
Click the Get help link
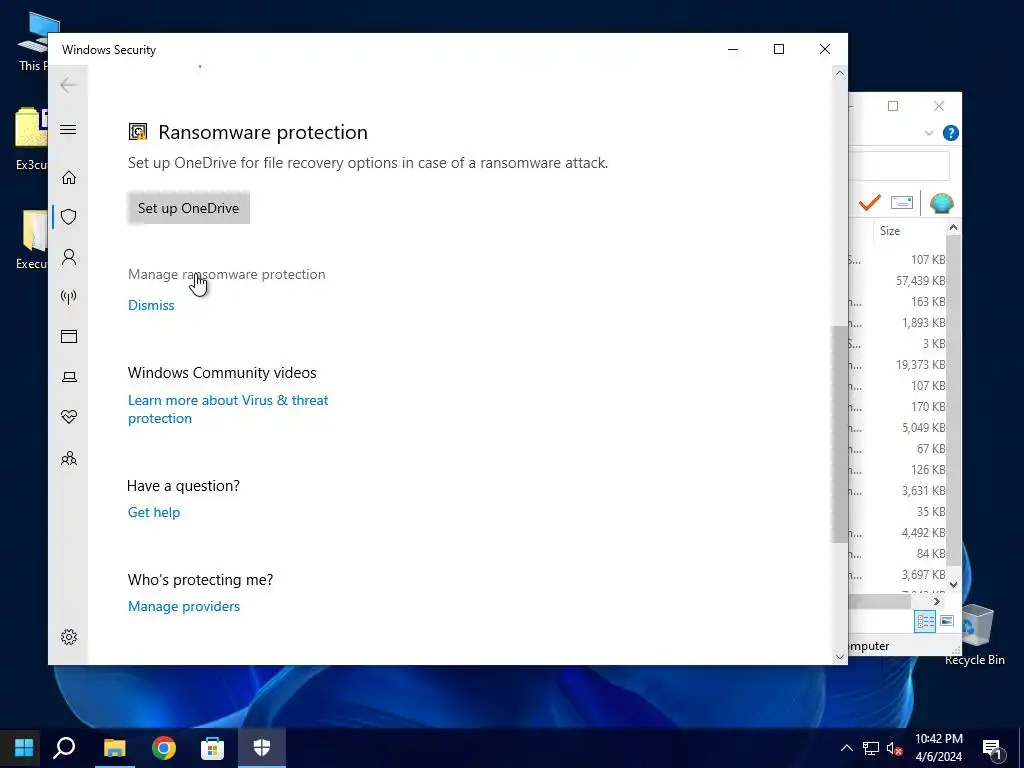click(x=153, y=512)
